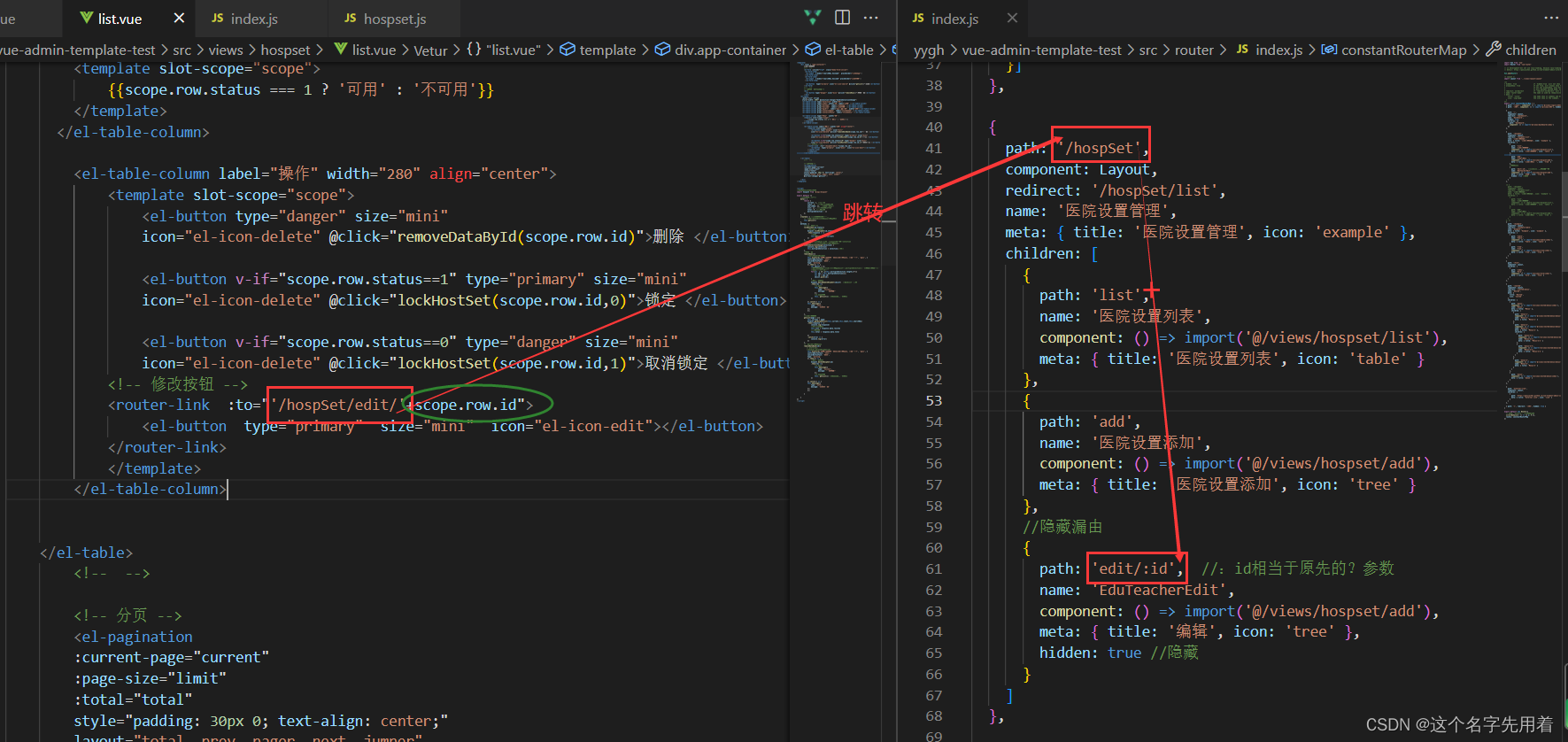Click path: 'list' on line 48
The image size is (1568, 742).
(x=1094, y=295)
